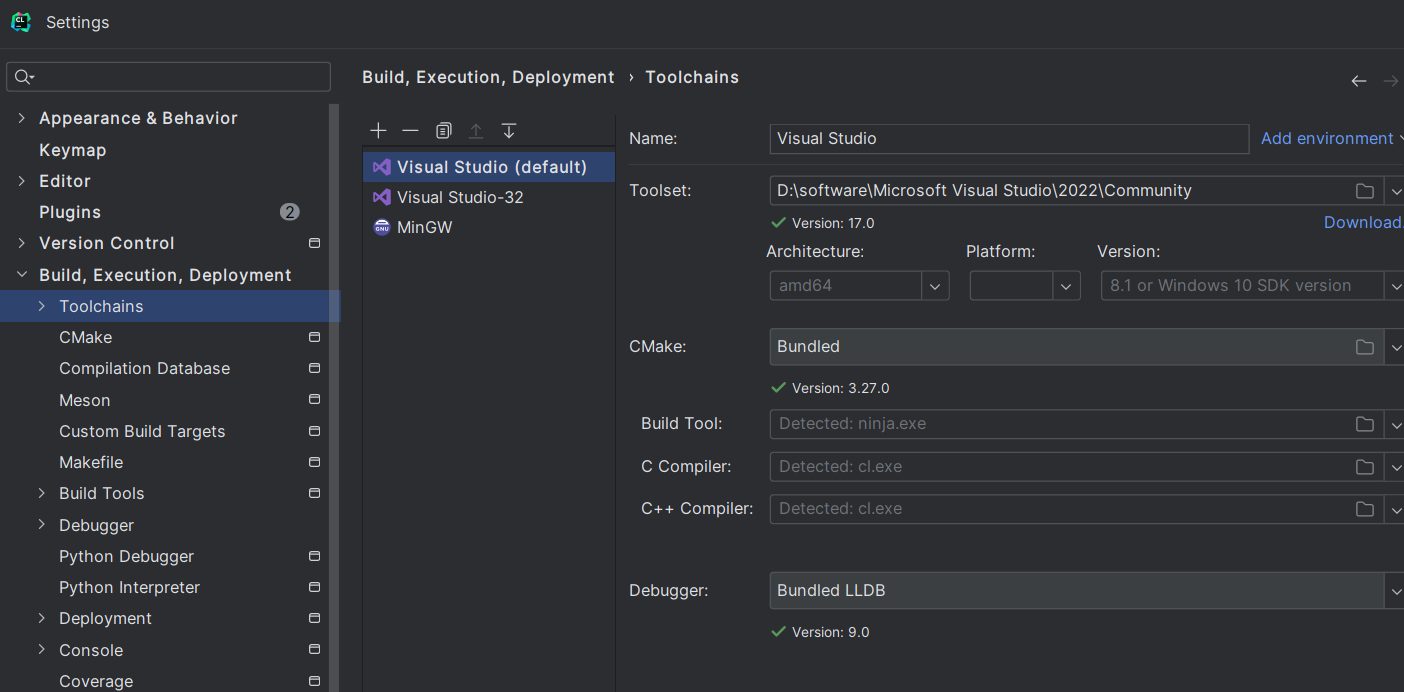The height and width of the screenshot is (692, 1404).
Task: Browse for C Compiler path
Action: [x=1365, y=467]
